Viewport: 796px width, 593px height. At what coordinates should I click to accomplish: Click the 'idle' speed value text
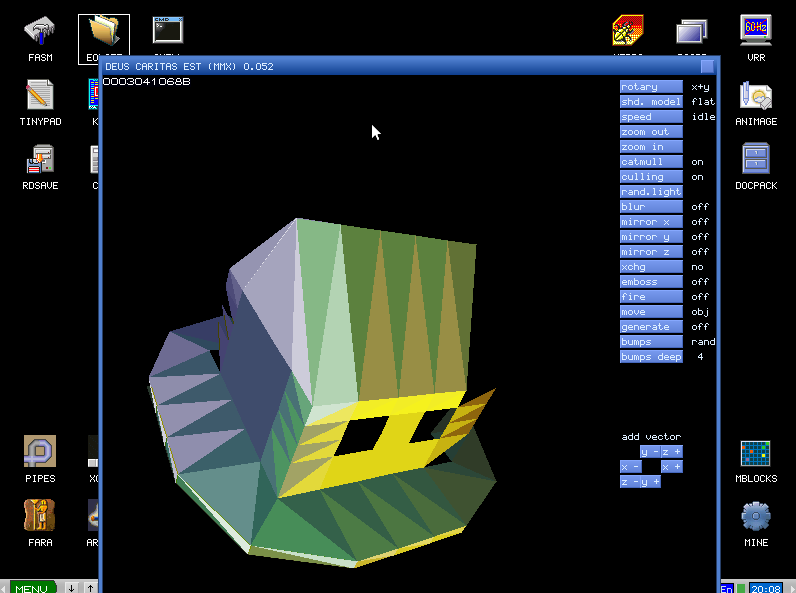point(703,117)
